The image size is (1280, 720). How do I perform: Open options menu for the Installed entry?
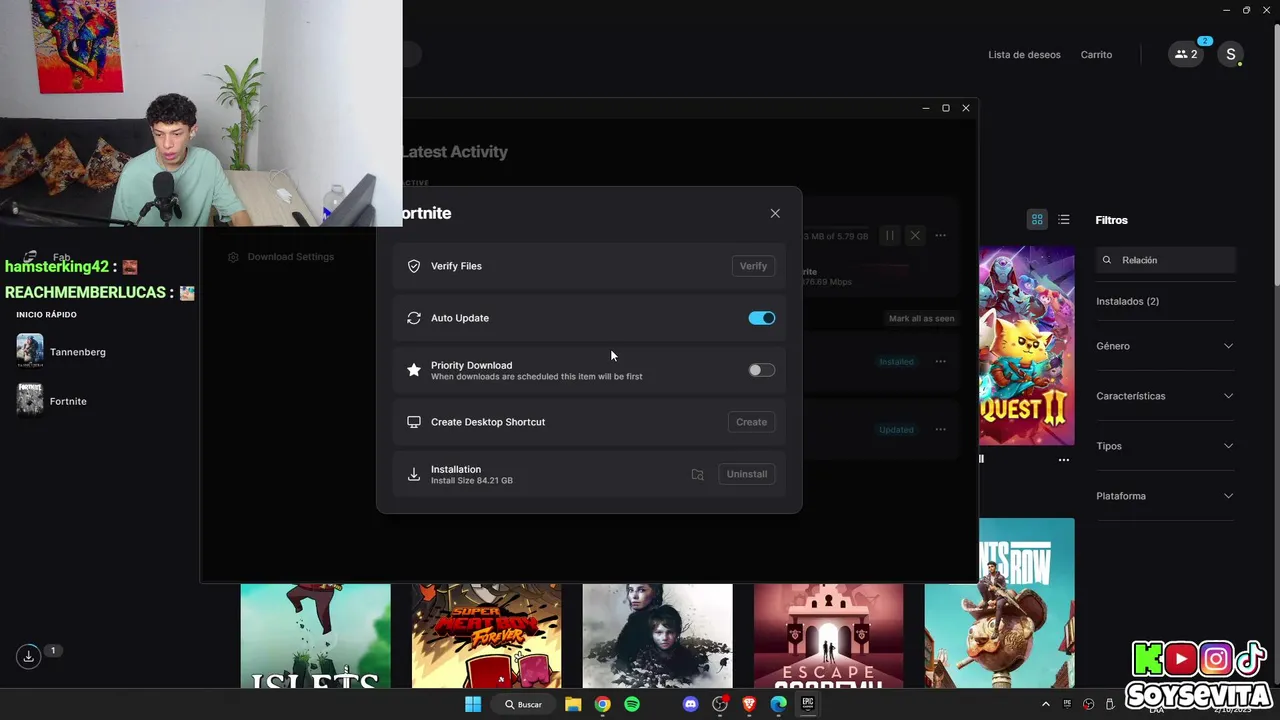pos(941,361)
